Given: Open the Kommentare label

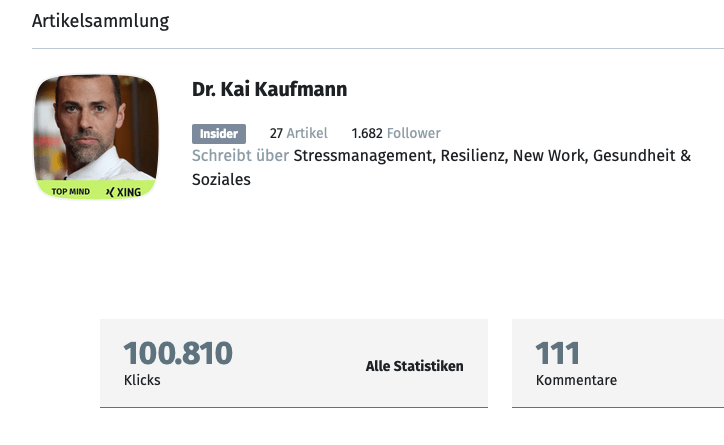Looking at the screenshot, I should (x=576, y=380).
